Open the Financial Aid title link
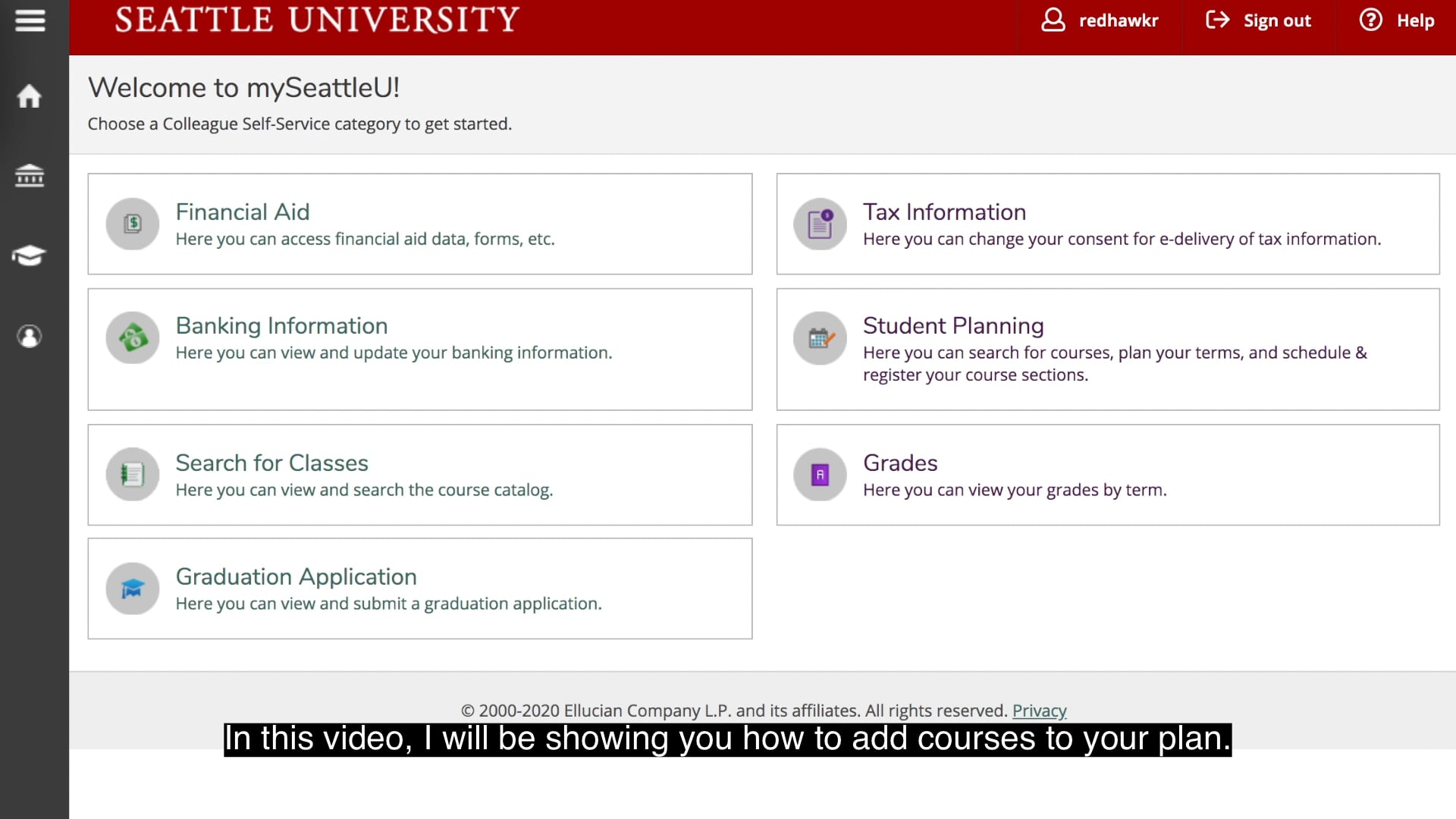 click(x=243, y=212)
